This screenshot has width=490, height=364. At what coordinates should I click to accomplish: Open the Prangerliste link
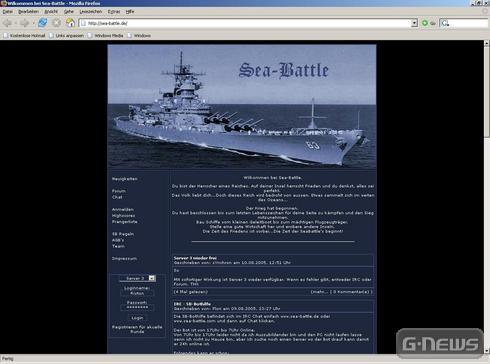coord(125,221)
